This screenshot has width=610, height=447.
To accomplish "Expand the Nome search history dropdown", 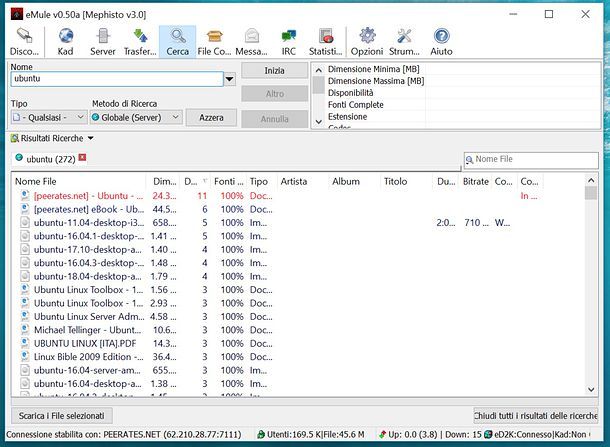I will [230, 79].
